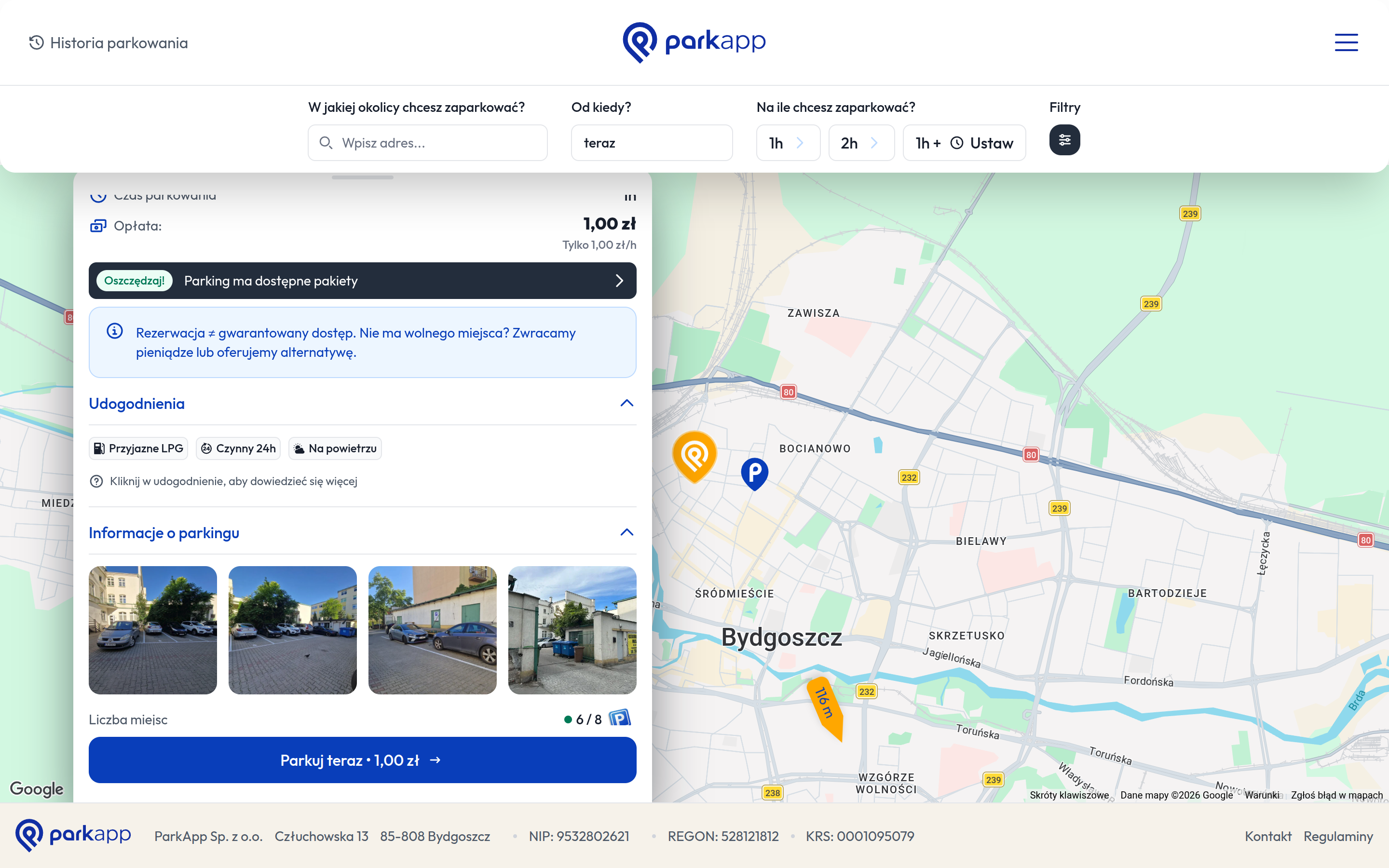Click the ParkApp logo in header
Viewport: 1389px width, 868px height.
(x=694, y=42)
